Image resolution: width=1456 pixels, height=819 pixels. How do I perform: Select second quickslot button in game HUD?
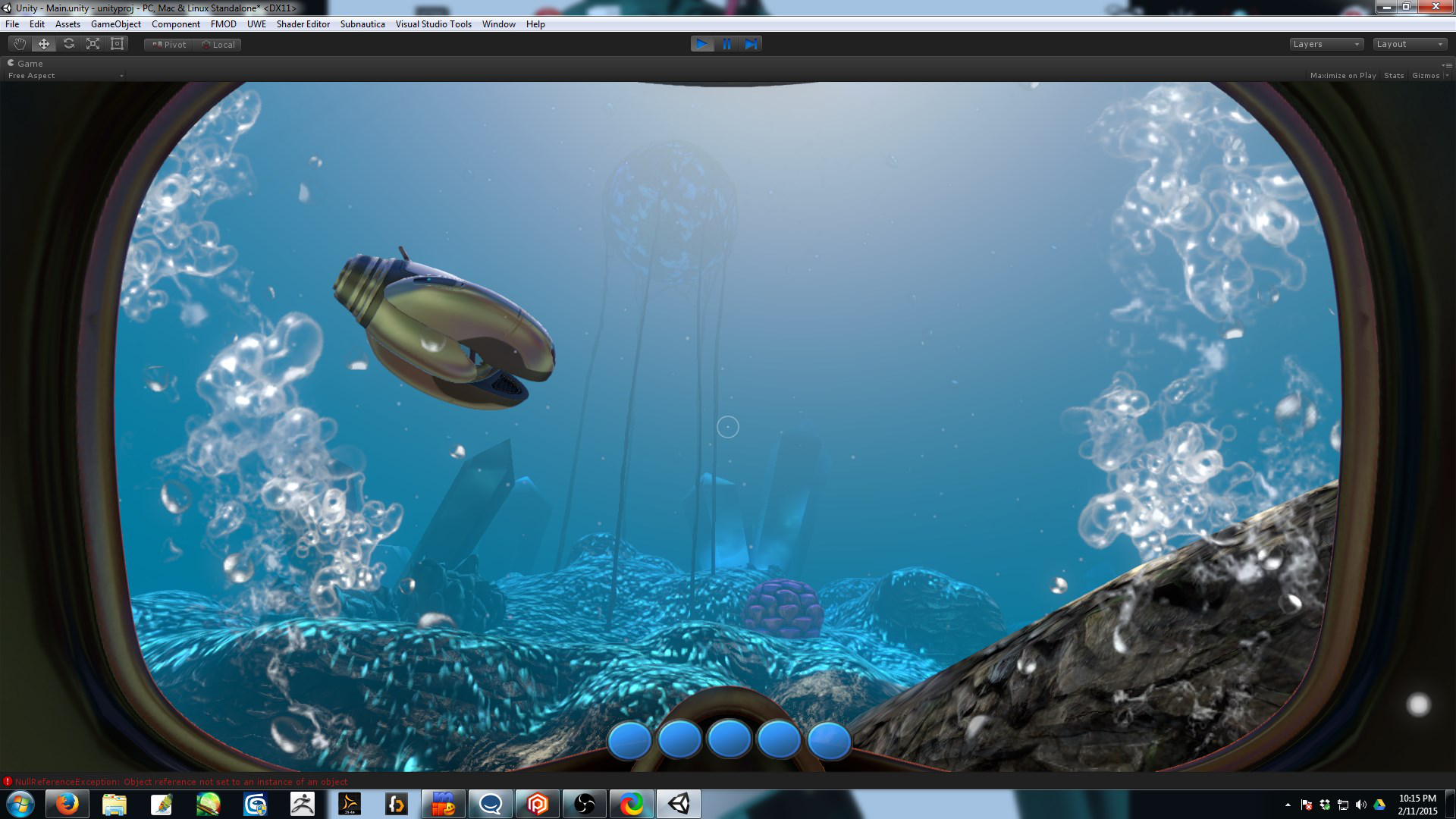coord(679,739)
